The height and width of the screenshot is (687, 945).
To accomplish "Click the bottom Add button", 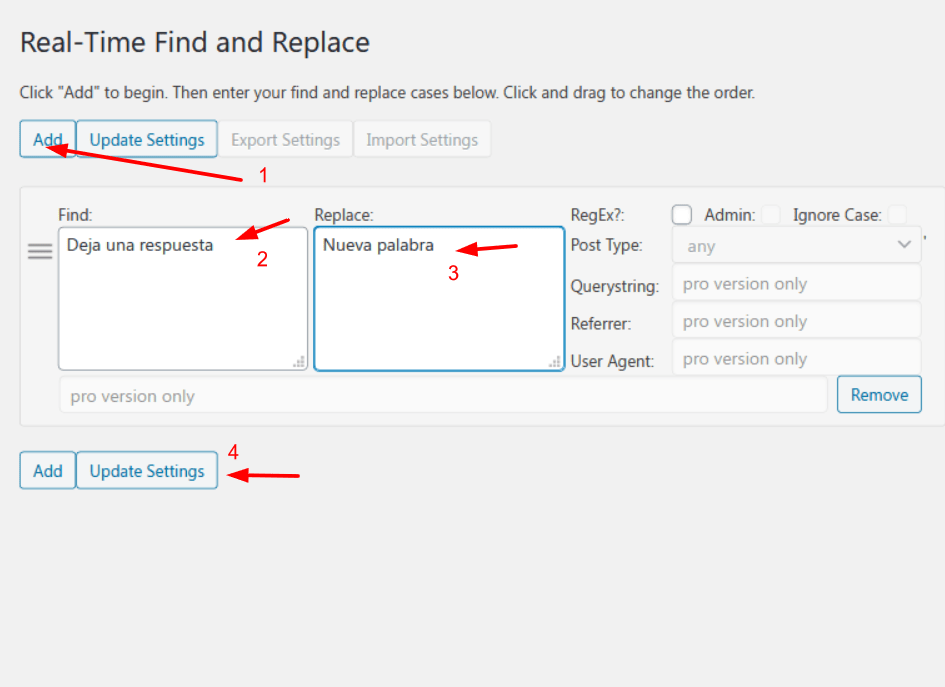I will coord(48,471).
